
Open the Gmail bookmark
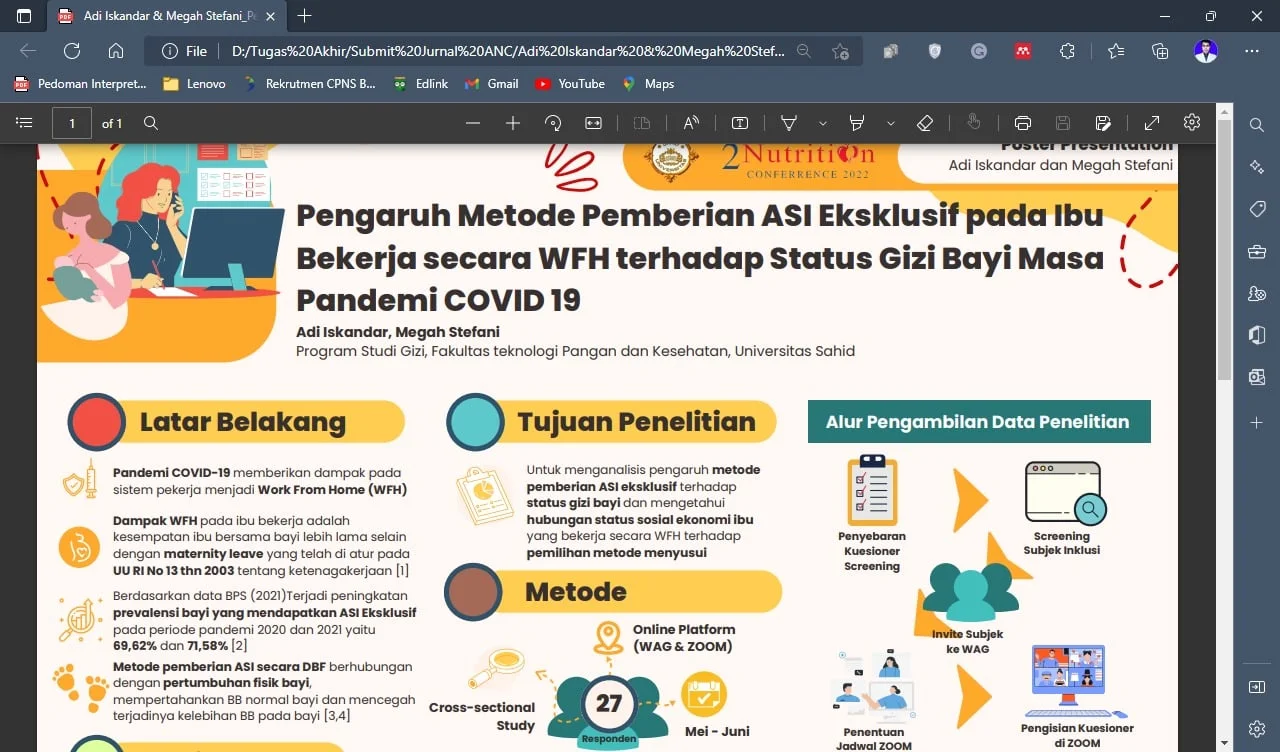(492, 84)
